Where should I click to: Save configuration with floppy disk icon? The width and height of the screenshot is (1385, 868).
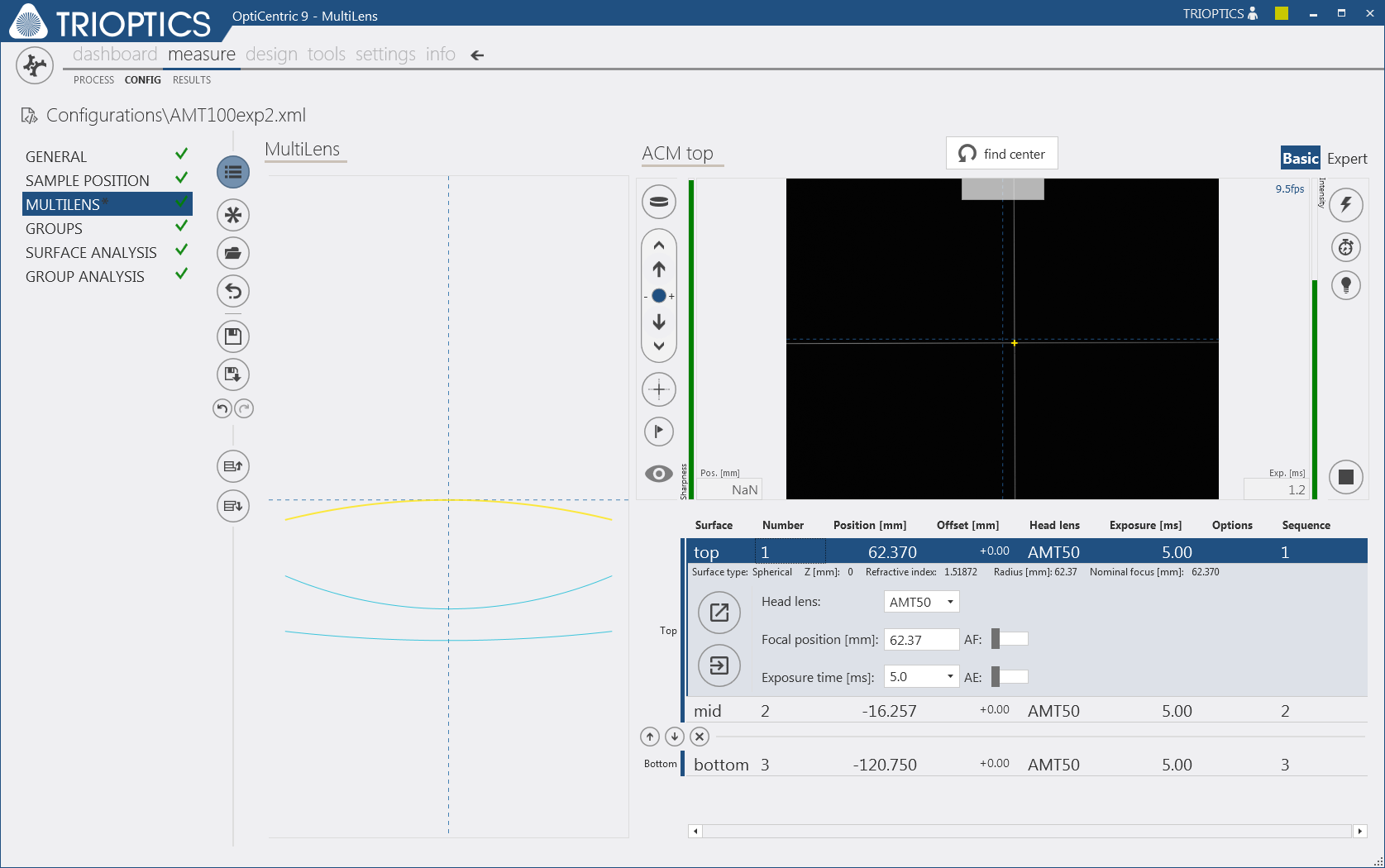[x=233, y=336]
